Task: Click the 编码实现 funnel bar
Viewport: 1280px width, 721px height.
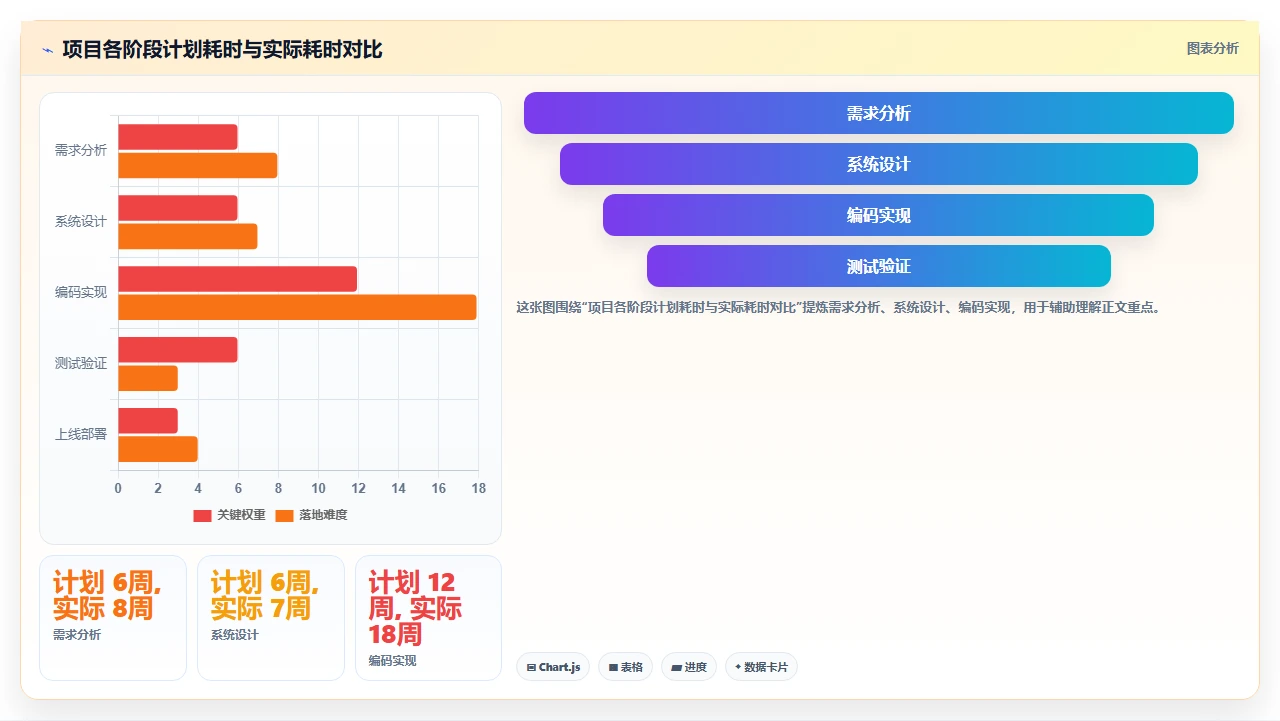Action: 879,215
